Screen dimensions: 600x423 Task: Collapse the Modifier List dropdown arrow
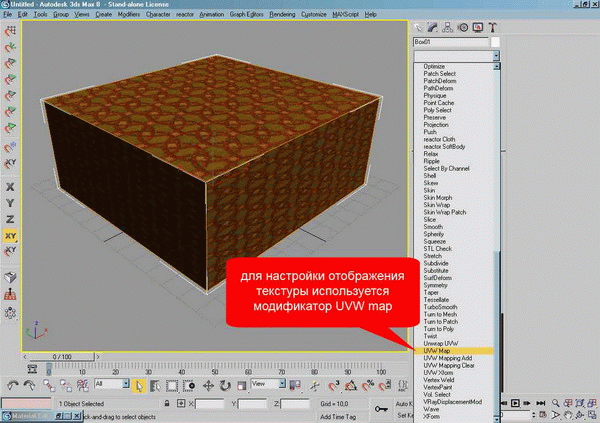pyautogui.click(x=496, y=58)
